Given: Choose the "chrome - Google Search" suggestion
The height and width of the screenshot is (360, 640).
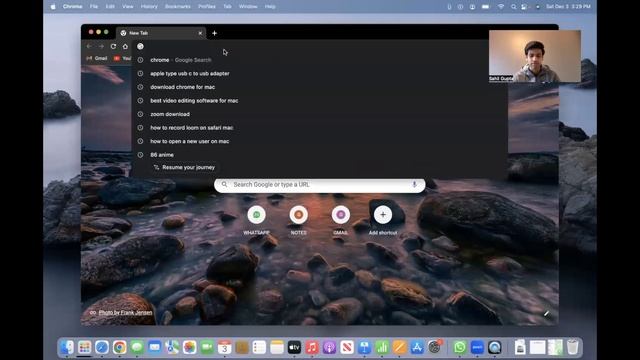Looking at the screenshot, I should click(319, 60).
